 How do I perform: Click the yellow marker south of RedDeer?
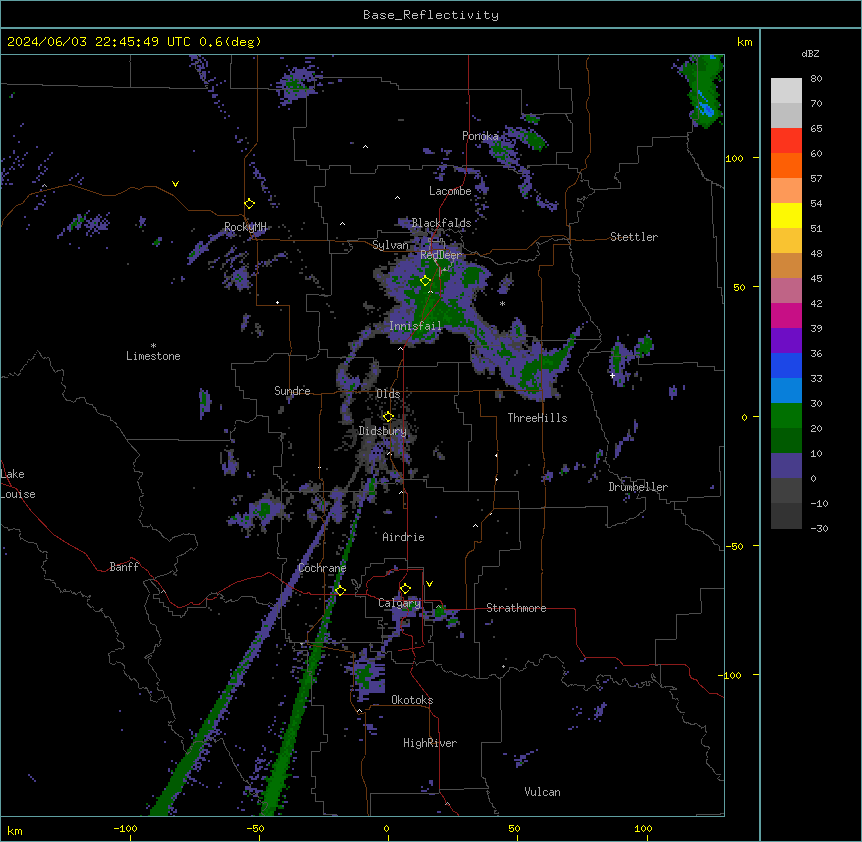point(425,281)
